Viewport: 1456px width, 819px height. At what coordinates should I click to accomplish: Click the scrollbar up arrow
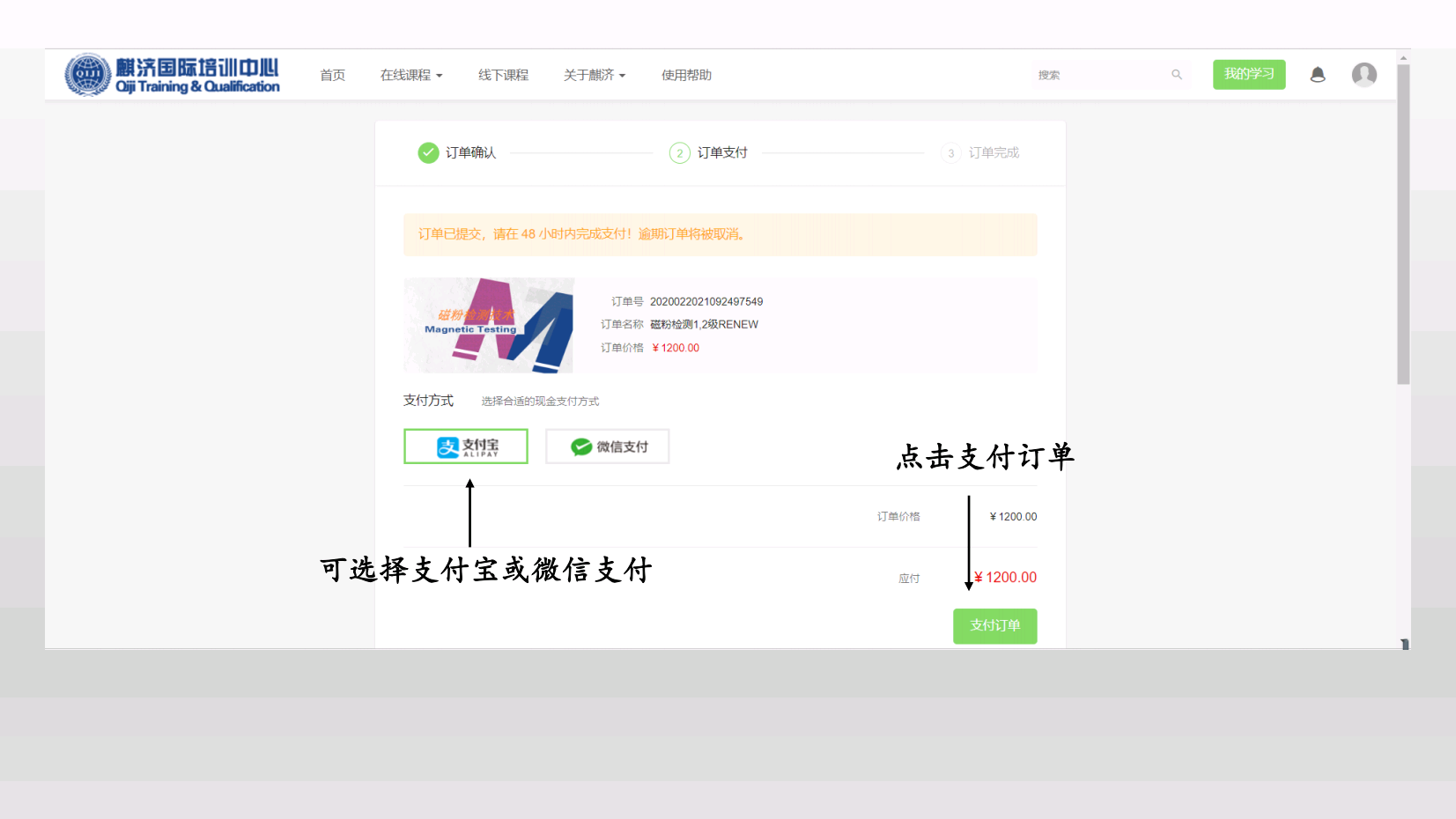pyautogui.click(x=1403, y=58)
